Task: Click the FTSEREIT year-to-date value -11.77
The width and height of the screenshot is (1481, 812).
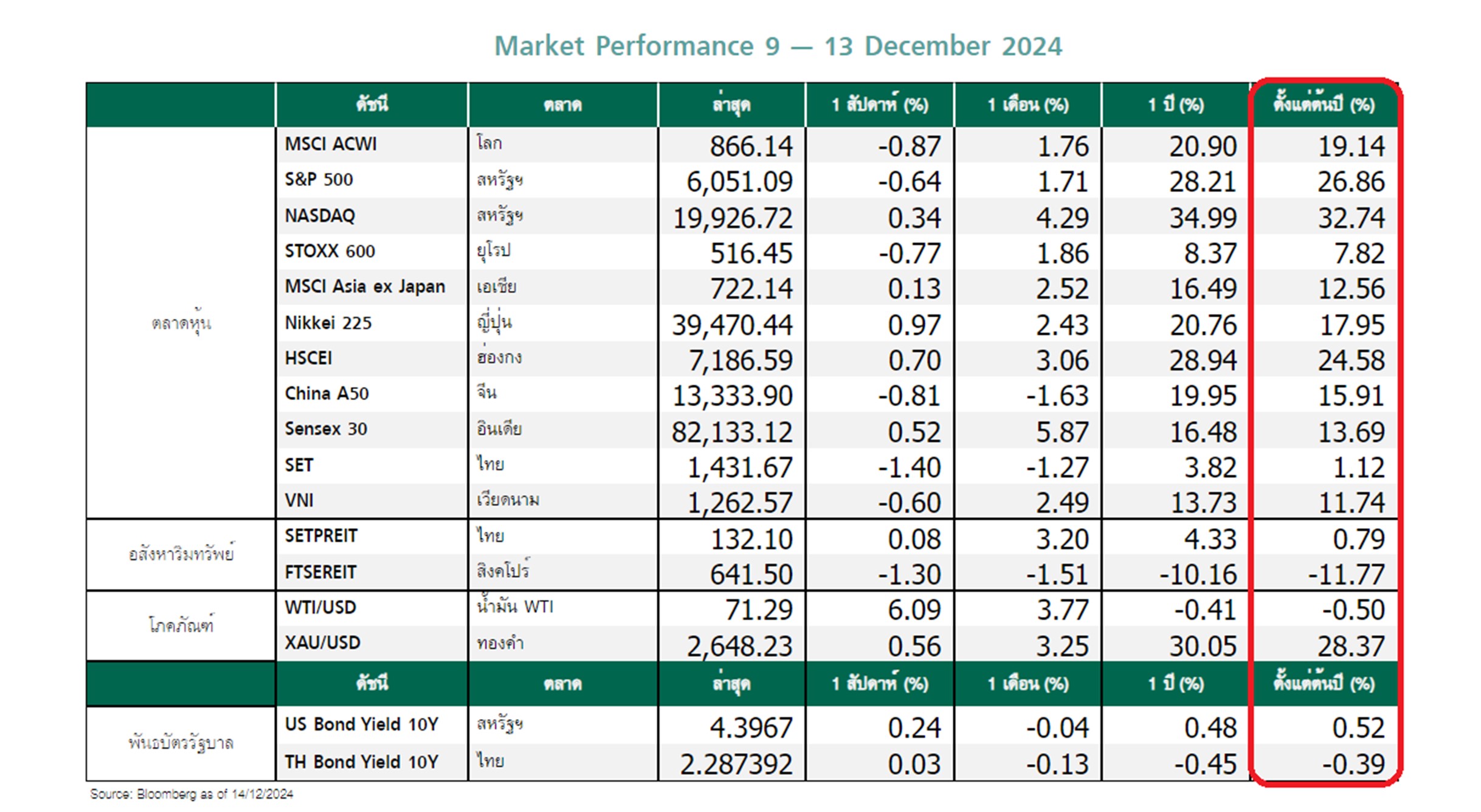Action: point(1346,574)
